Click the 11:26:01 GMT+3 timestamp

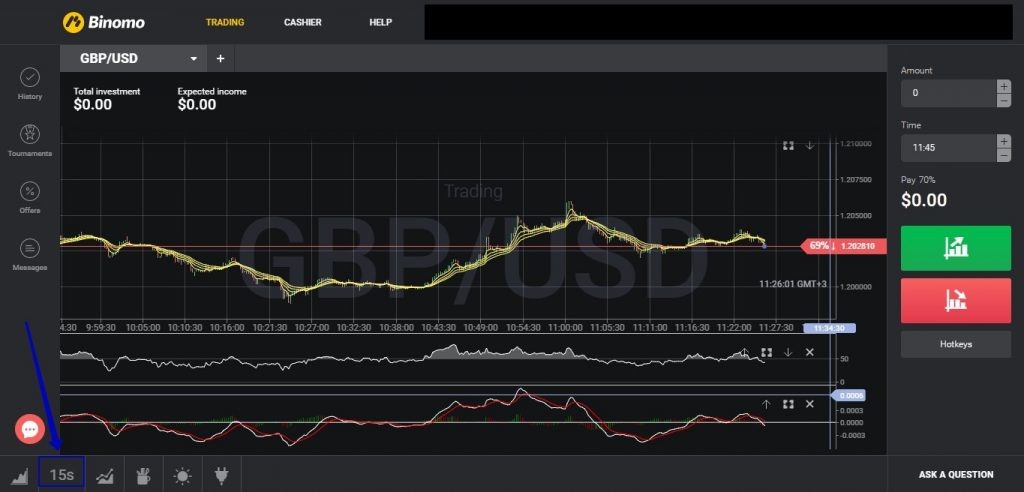[793, 284]
